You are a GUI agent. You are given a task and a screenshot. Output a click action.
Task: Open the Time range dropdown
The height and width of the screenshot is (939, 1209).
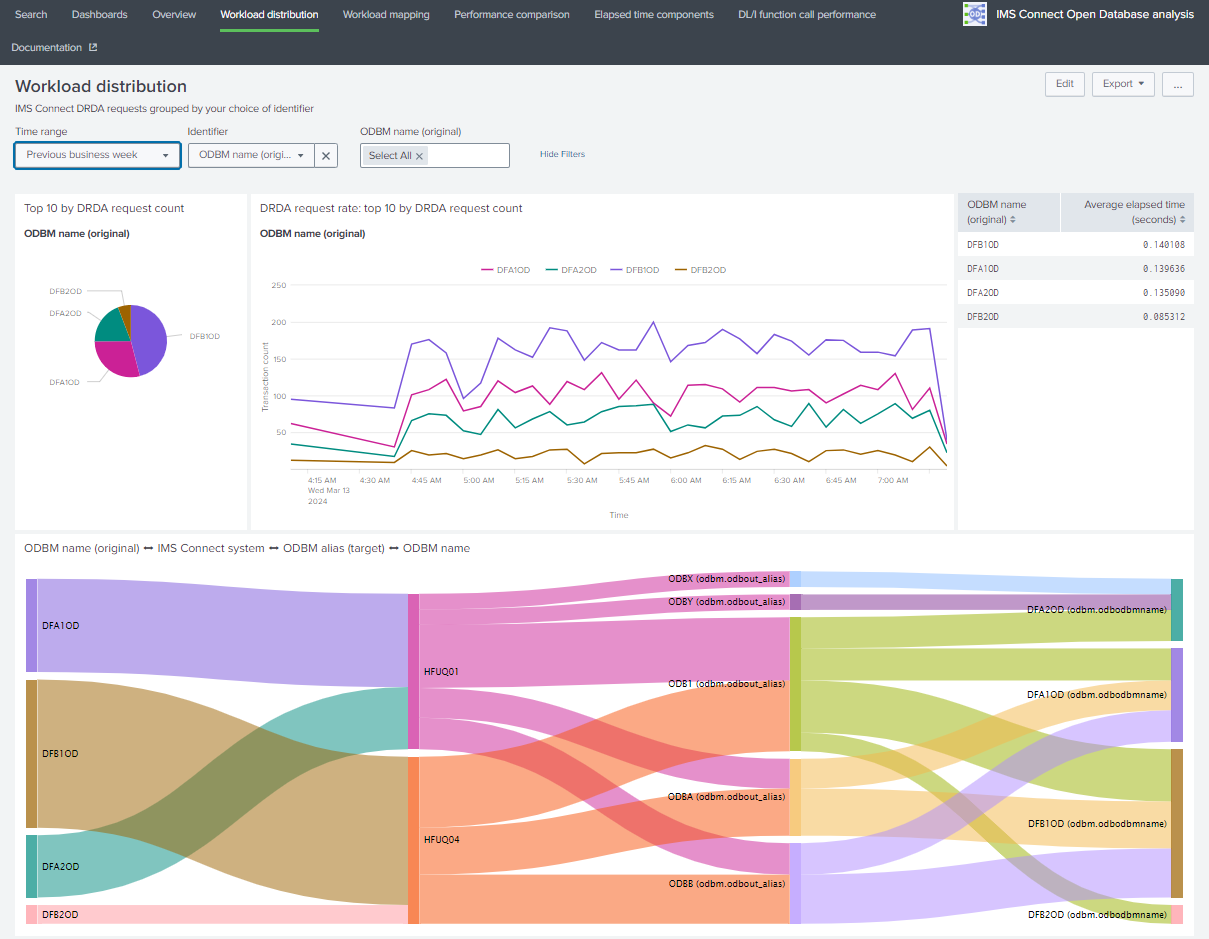point(97,155)
